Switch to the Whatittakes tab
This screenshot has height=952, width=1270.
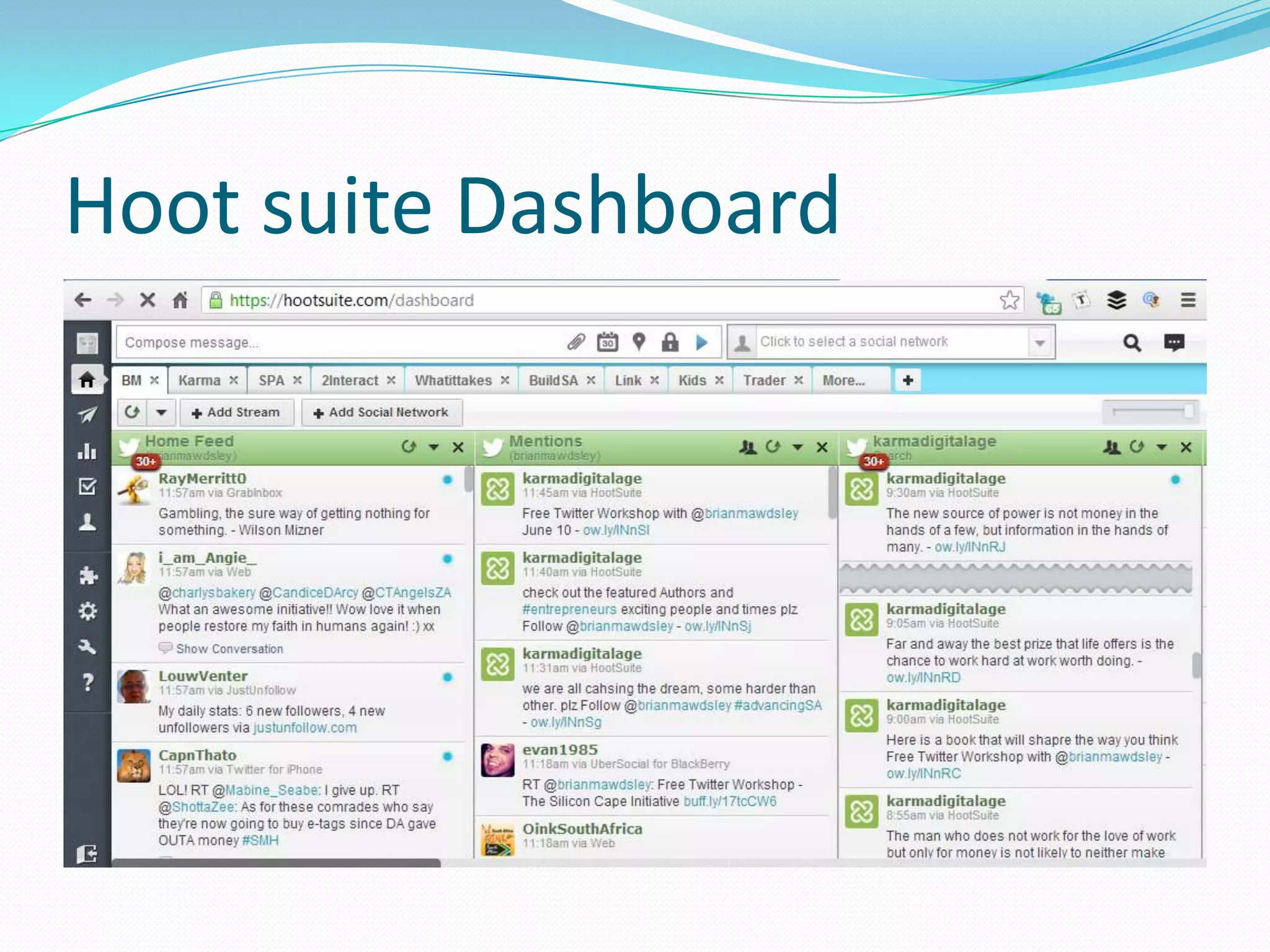click(453, 381)
